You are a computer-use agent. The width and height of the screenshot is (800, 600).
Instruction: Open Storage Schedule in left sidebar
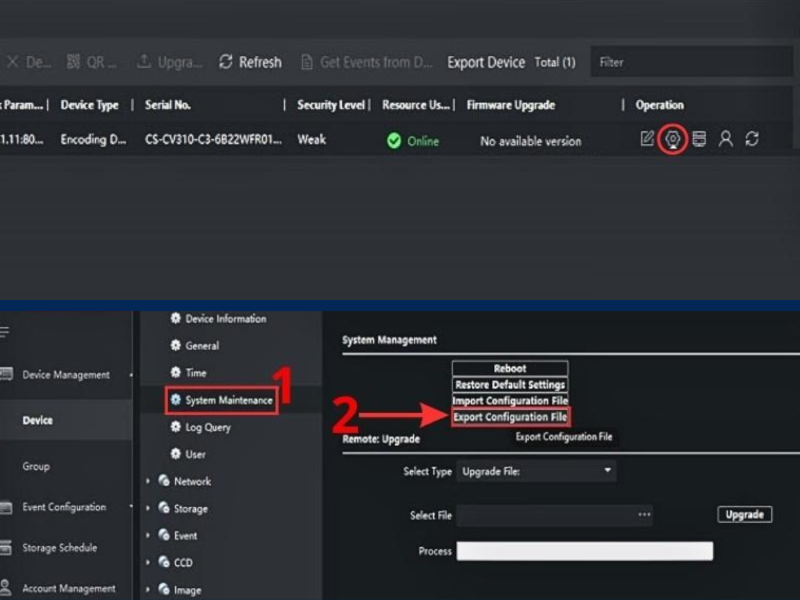click(60, 548)
